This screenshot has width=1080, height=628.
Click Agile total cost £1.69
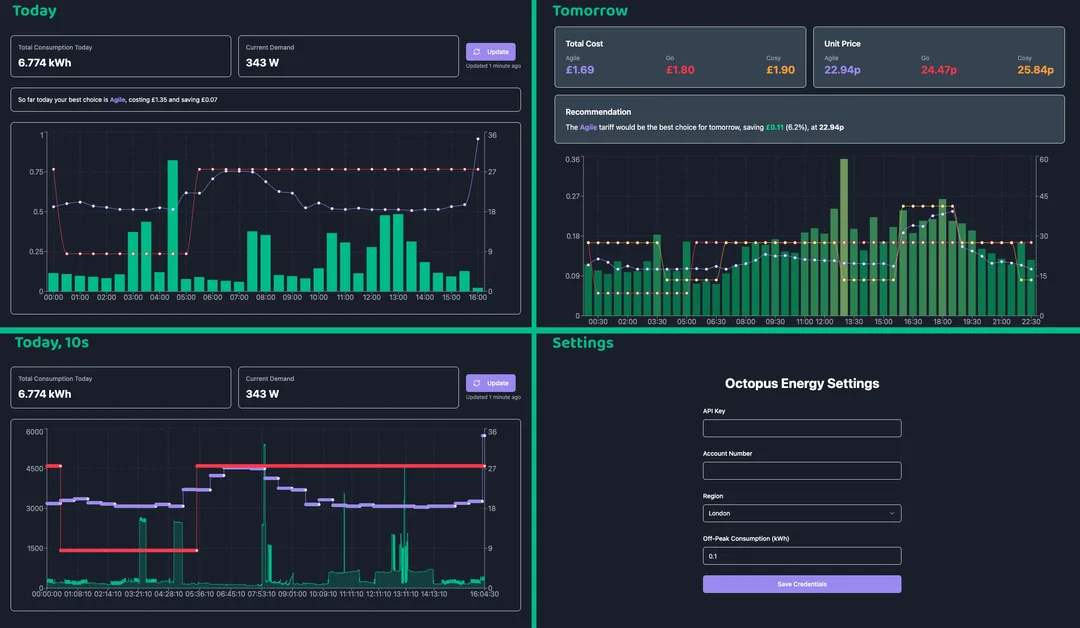[580, 70]
